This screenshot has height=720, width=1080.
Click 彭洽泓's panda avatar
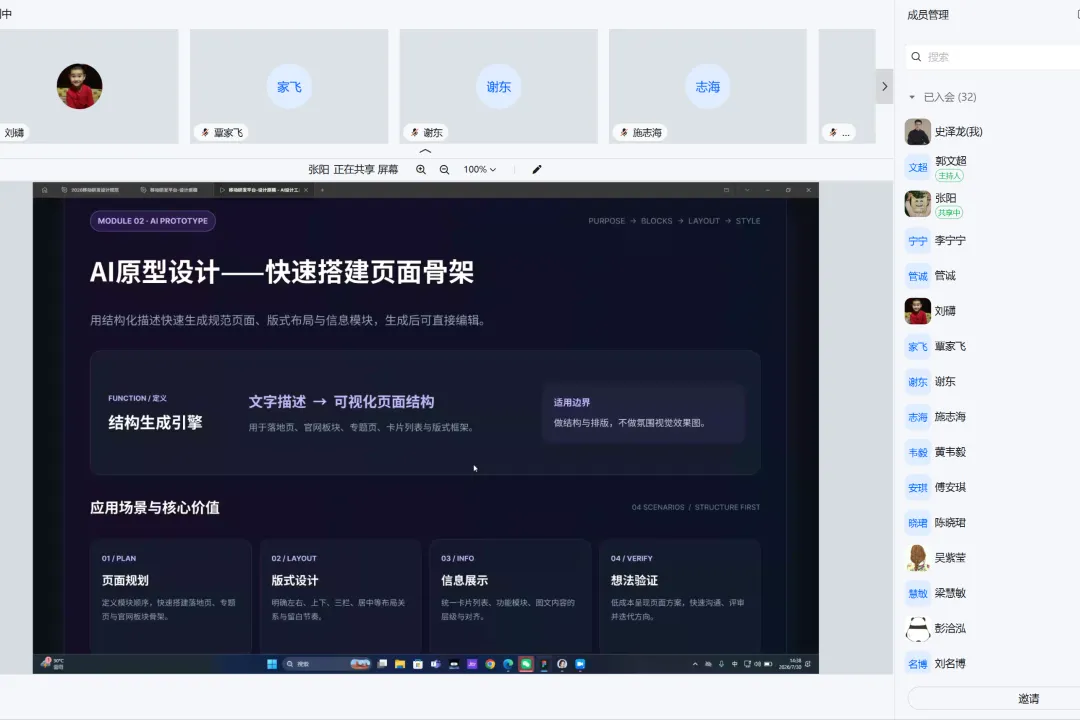pyautogui.click(x=917, y=628)
